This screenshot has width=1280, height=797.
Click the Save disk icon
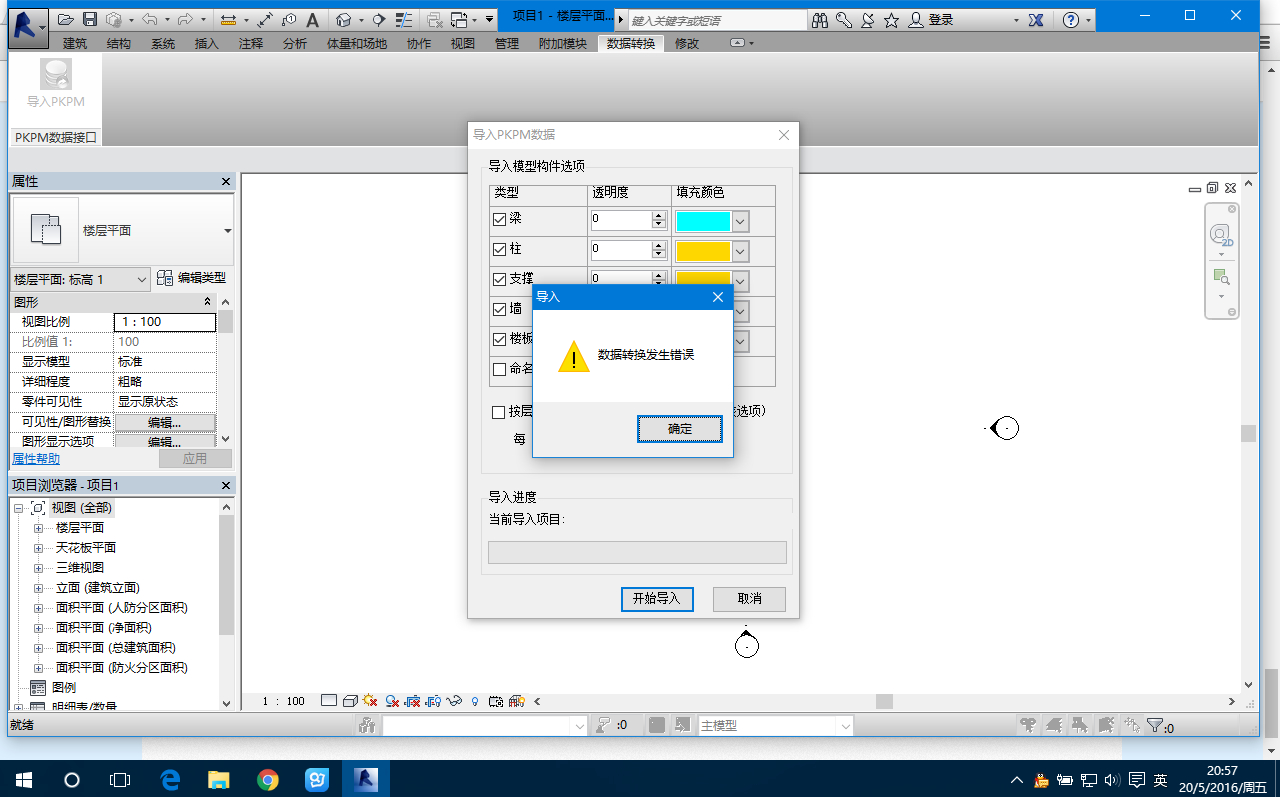click(x=90, y=19)
